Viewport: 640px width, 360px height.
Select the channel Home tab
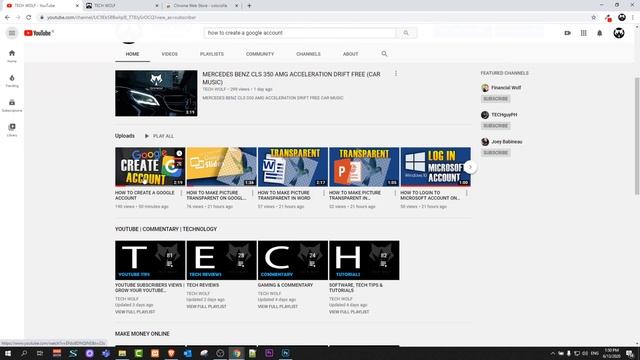coord(132,54)
